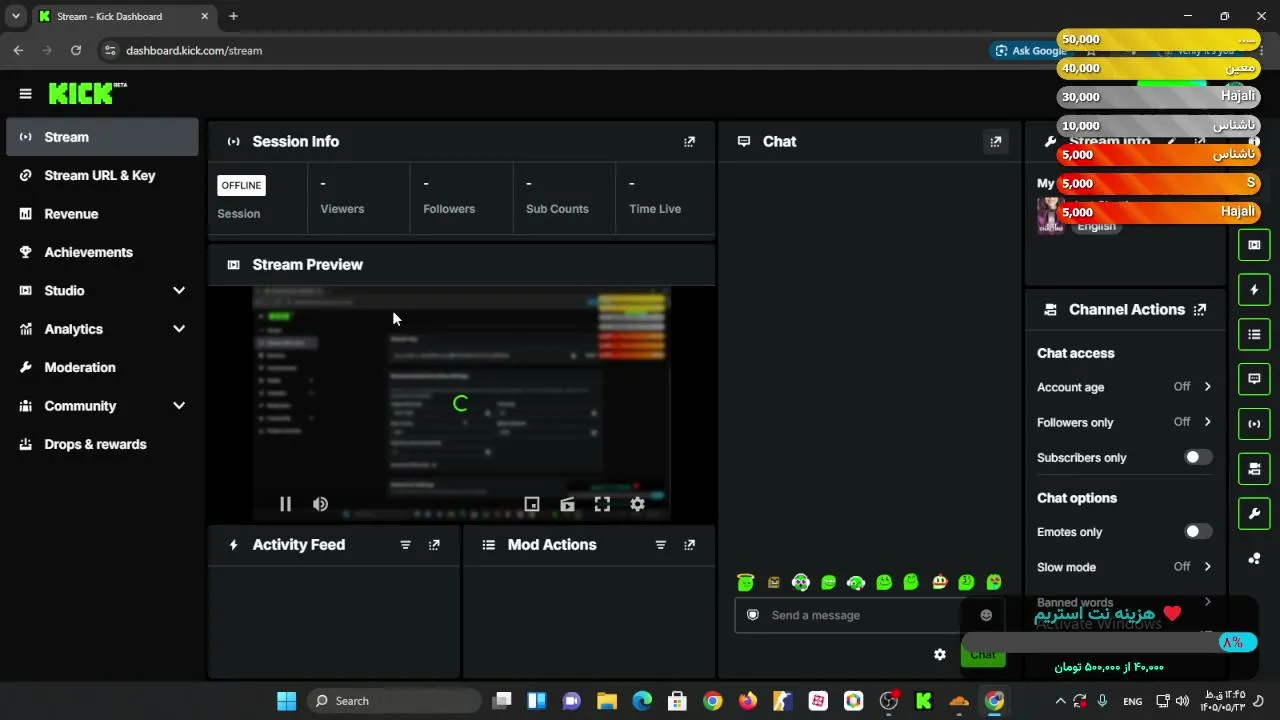Open the Chrome tab search dropdown

point(16,16)
